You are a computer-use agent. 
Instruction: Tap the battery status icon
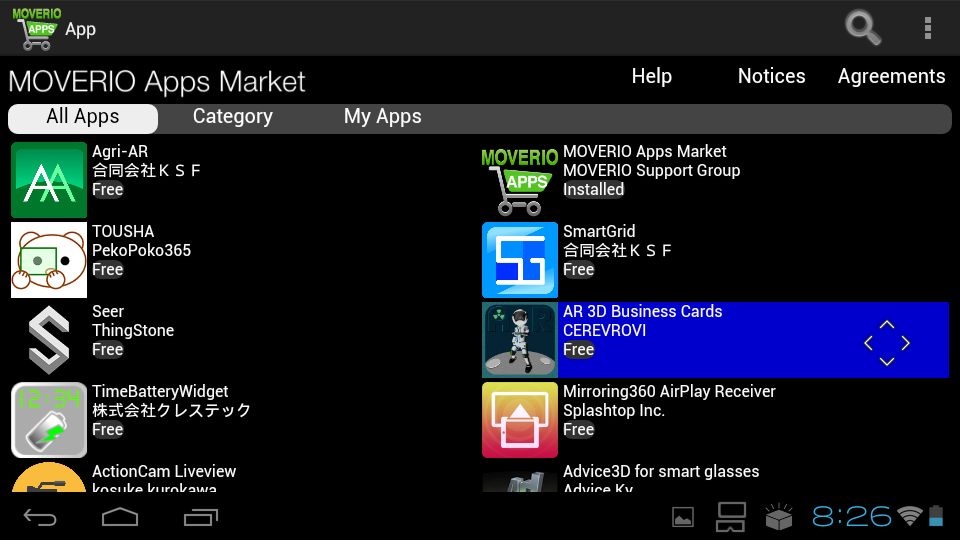[936, 516]
